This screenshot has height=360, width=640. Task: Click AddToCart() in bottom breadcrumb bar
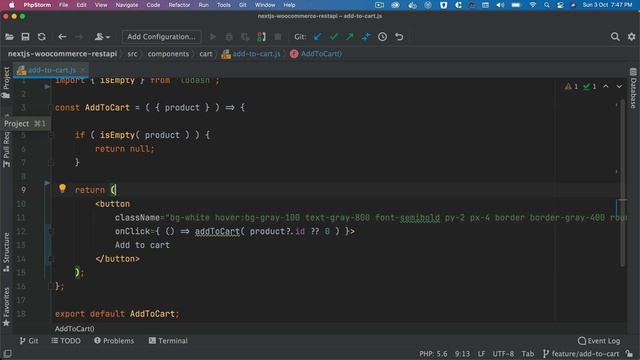tap(75, 329)
